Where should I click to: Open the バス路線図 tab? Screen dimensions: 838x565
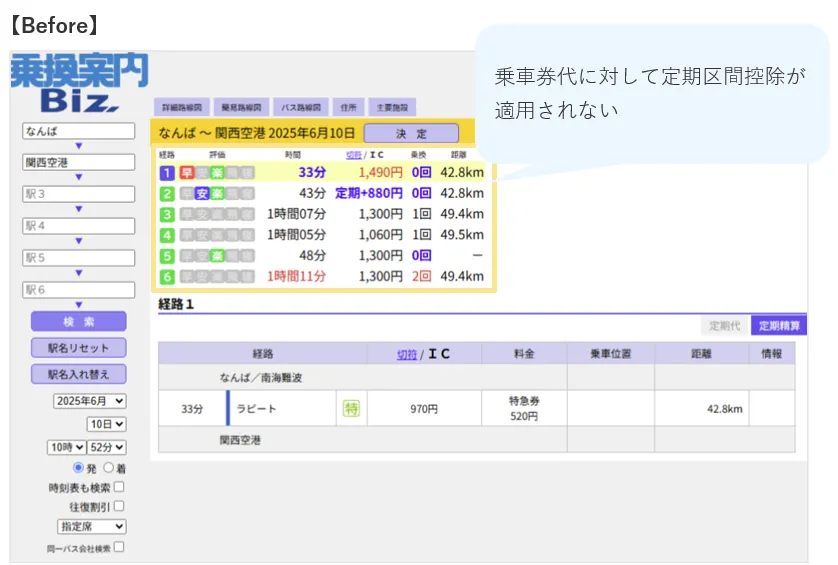click(x=299, y=107)
